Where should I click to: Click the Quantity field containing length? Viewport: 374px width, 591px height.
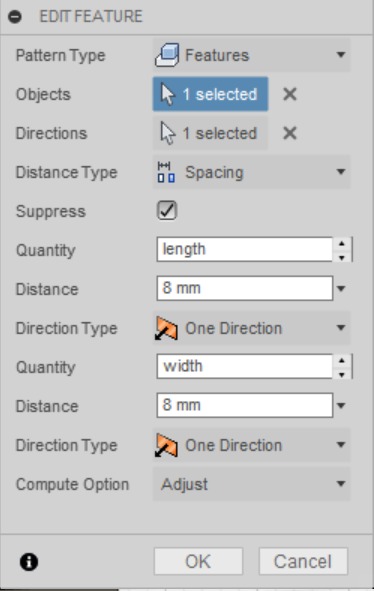(x=245, y=250)
